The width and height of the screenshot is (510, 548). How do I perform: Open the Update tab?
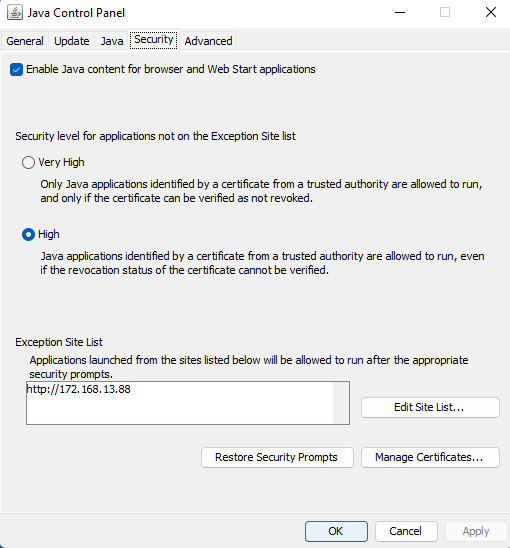click(x=72, y=41)
